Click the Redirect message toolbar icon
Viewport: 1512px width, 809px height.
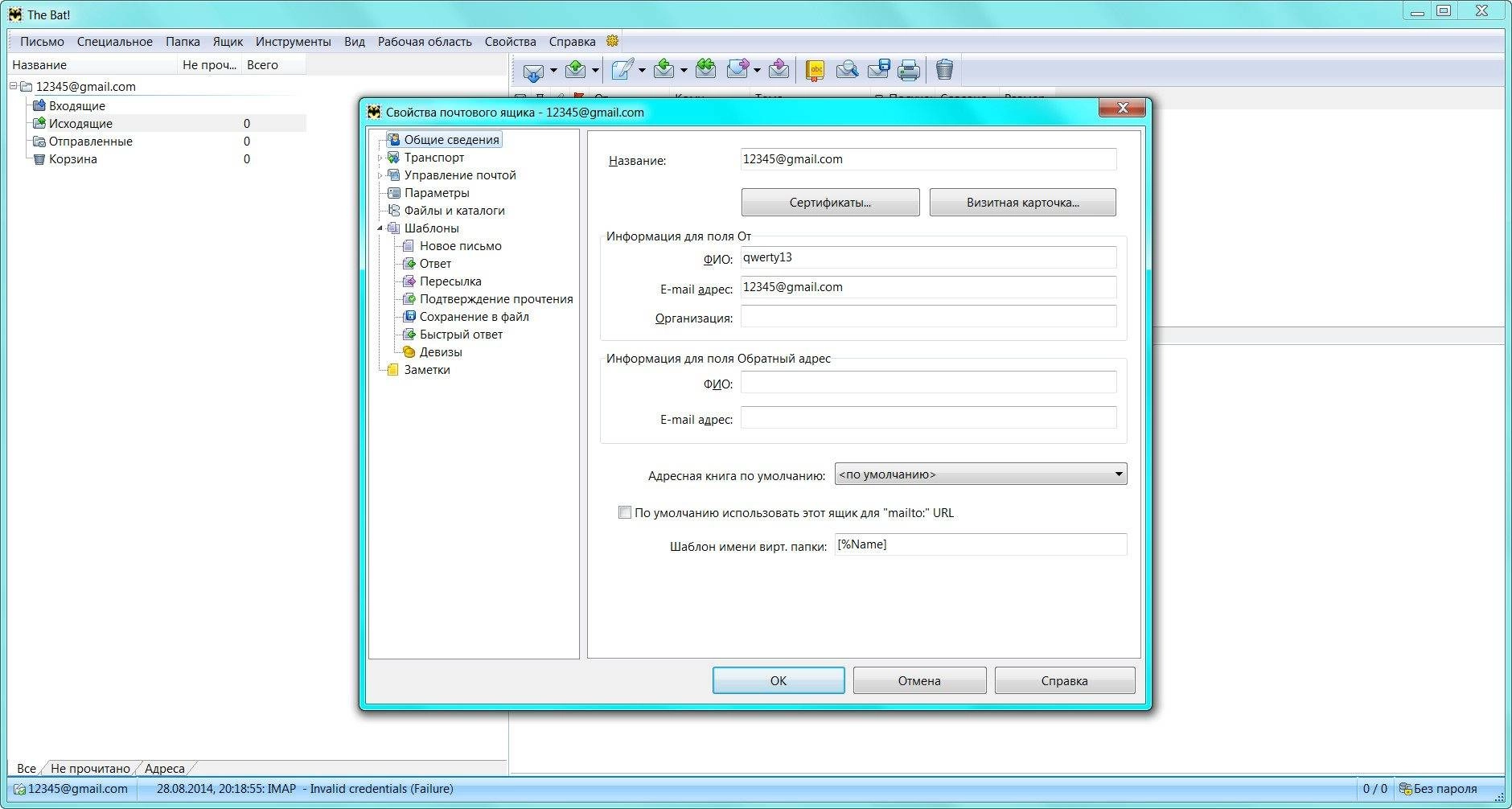[779, 70]
